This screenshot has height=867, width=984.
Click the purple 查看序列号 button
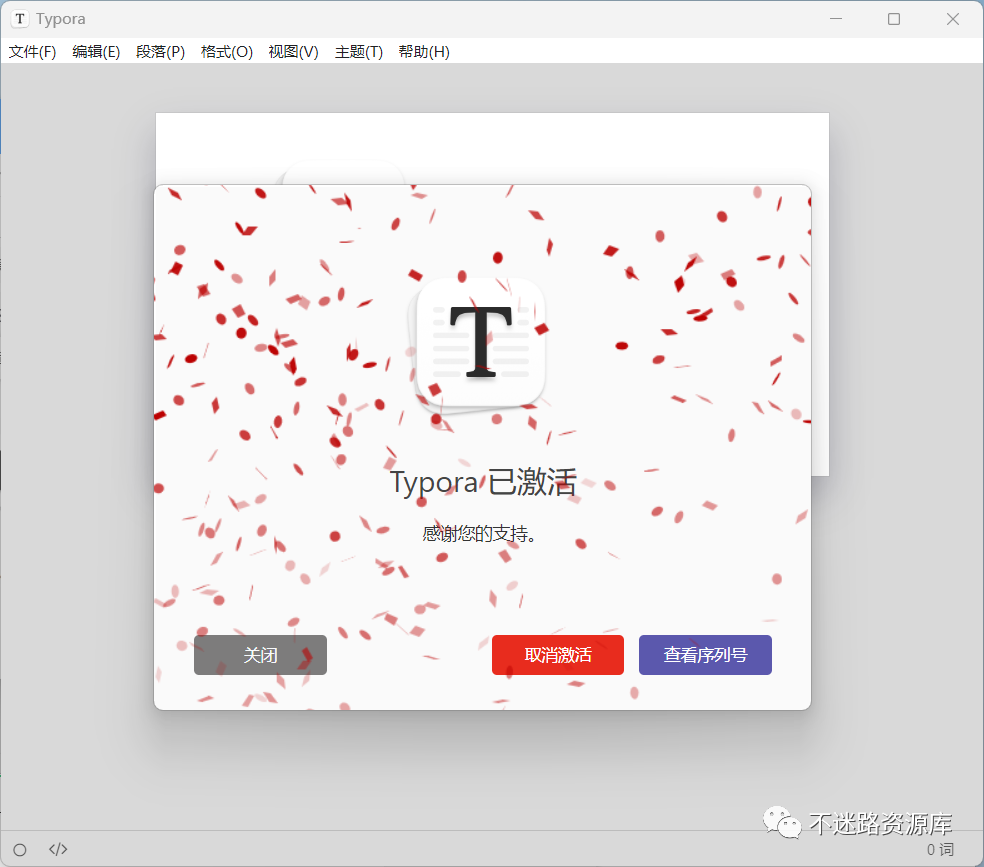[x=705, y=655]
